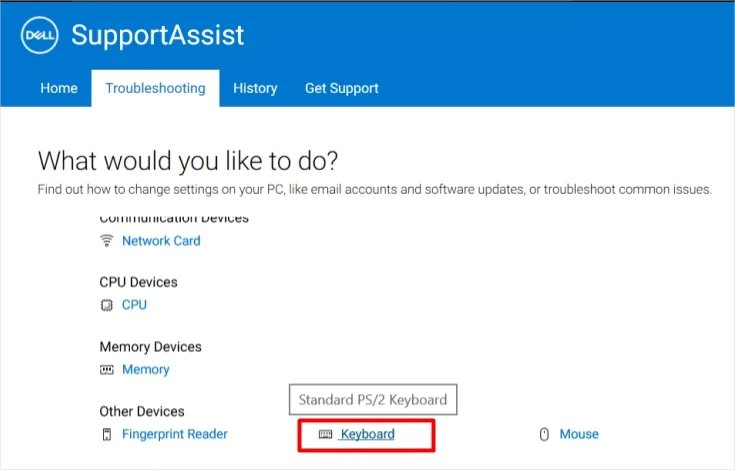Click the underlined Keyboard link
Screen dimensions: 735x470
368,434
